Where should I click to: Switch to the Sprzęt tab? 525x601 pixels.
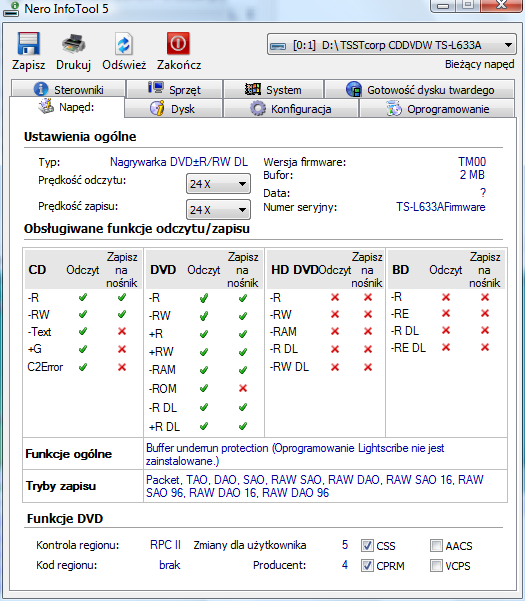175,89
